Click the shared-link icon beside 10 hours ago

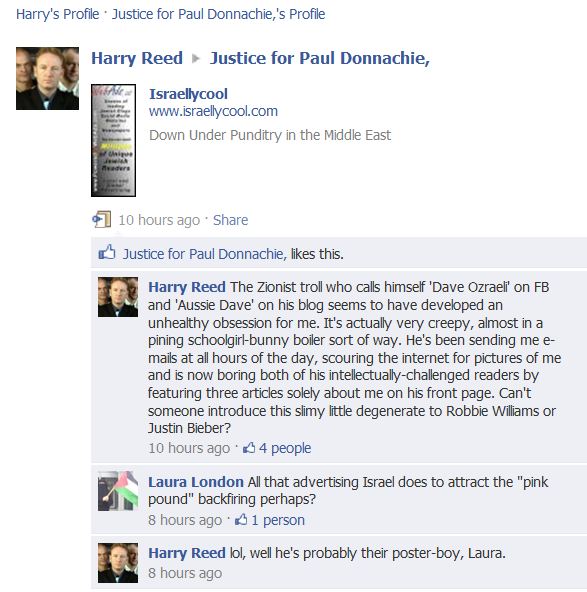point(102,219)
